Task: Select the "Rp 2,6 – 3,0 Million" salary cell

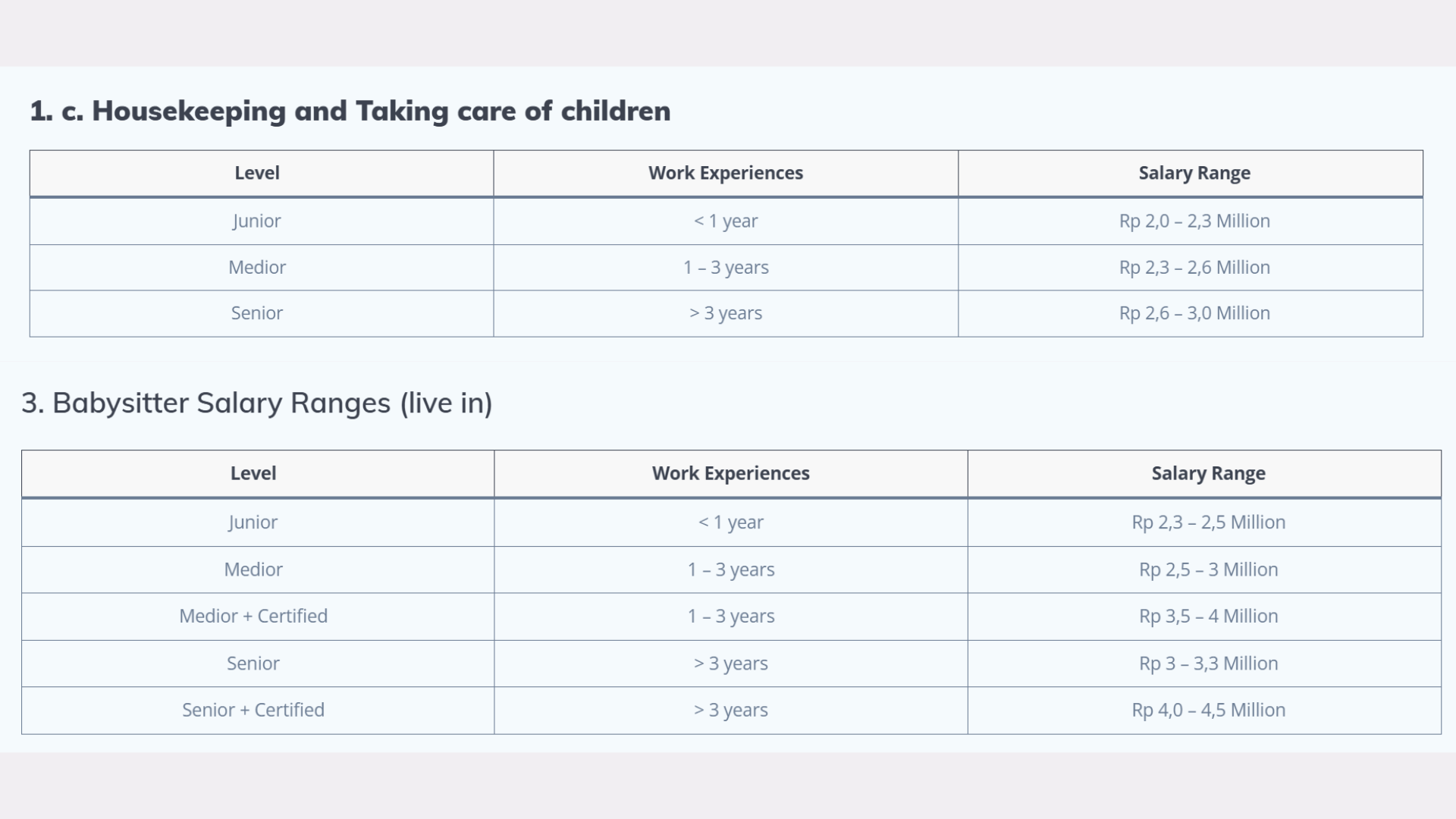Action: (1194, 313)
